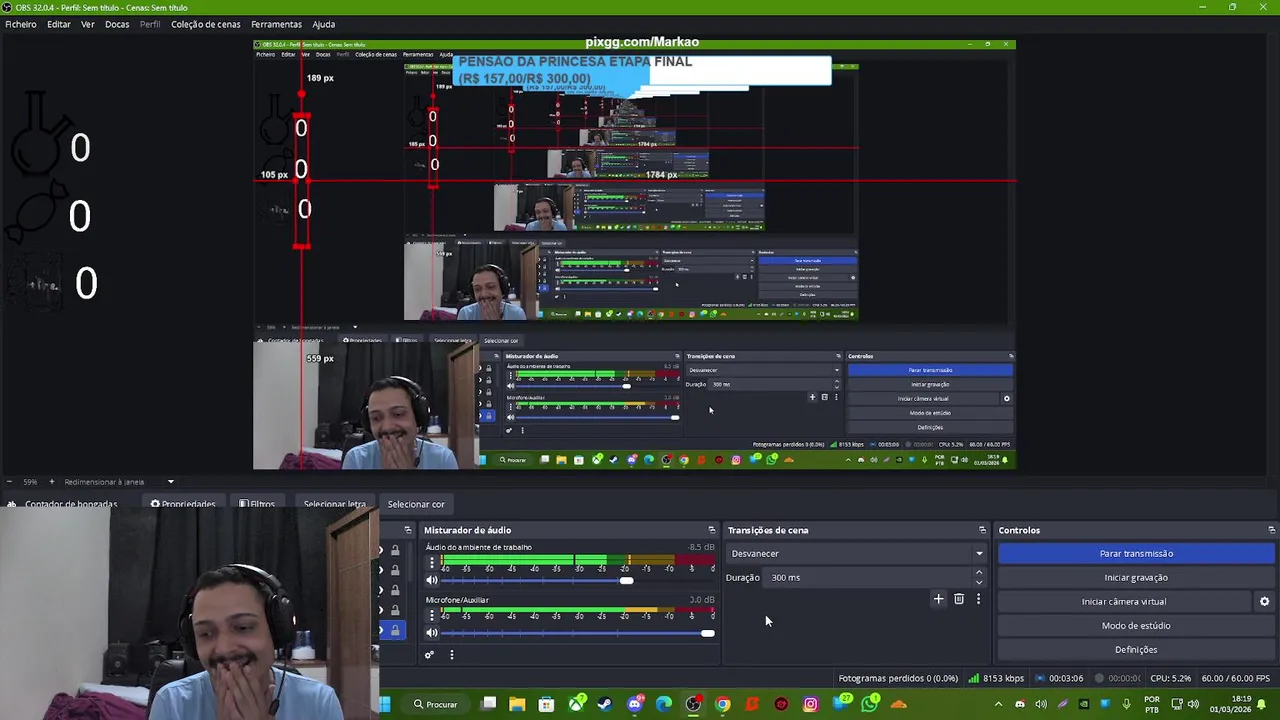Image resolution: width=1280 pixels, height=720 pixels.
Task: Click Iniciar câmera virtual button
Action: click(x=1124, y=601)
